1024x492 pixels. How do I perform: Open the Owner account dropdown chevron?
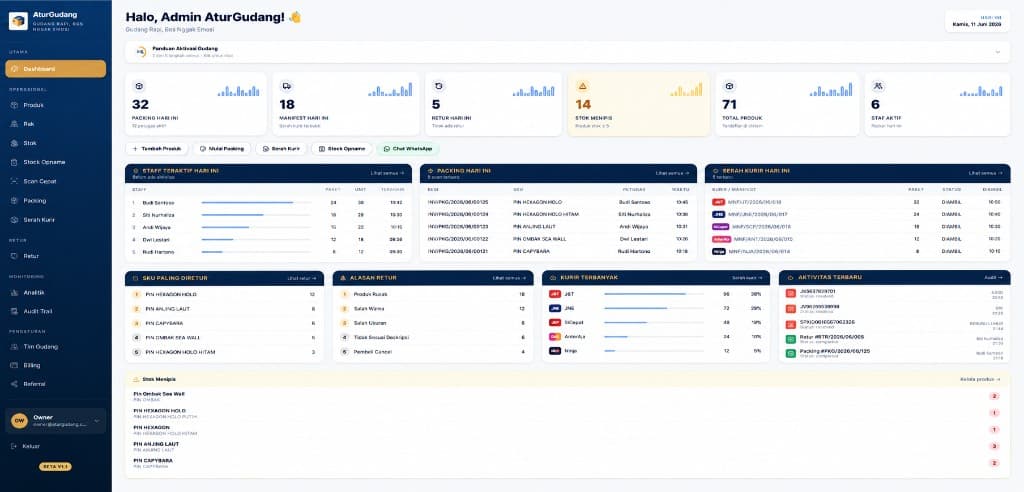(x=97, y=421)
